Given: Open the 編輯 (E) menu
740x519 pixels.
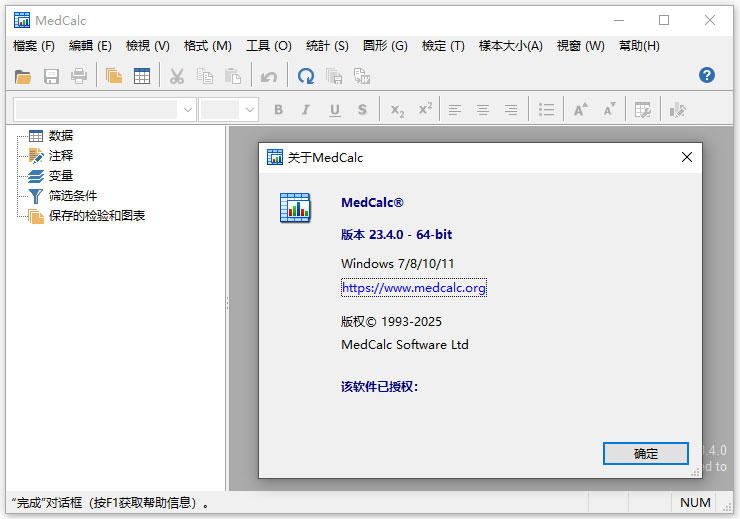Looking at the screenshot, I should (90, 46).
